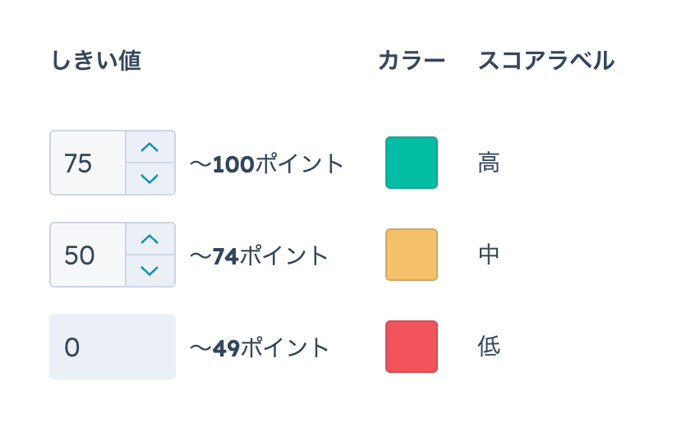Click up arrow on the 75 threshold stepper
700x437 pixels.
pyautogui.click(x=150, y=147)
